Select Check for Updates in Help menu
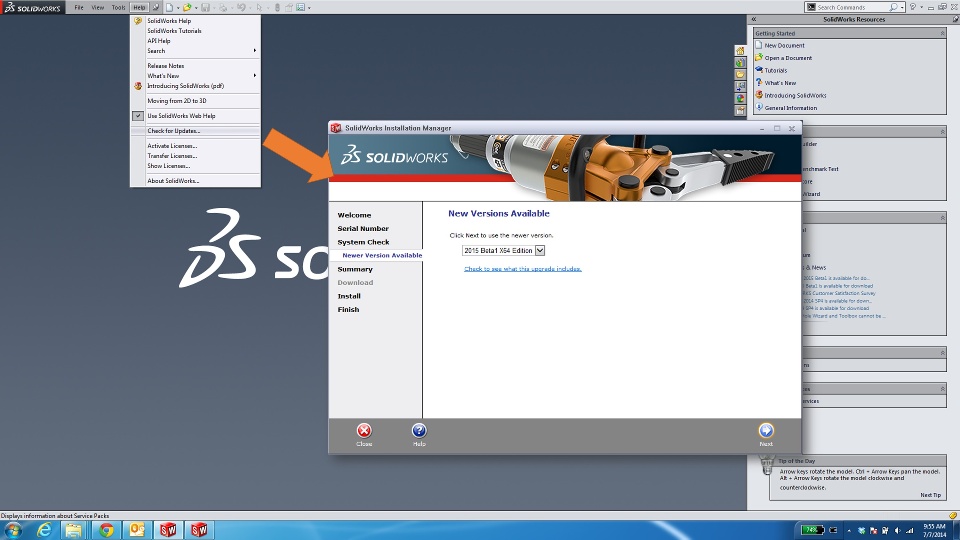 (195, 131)
